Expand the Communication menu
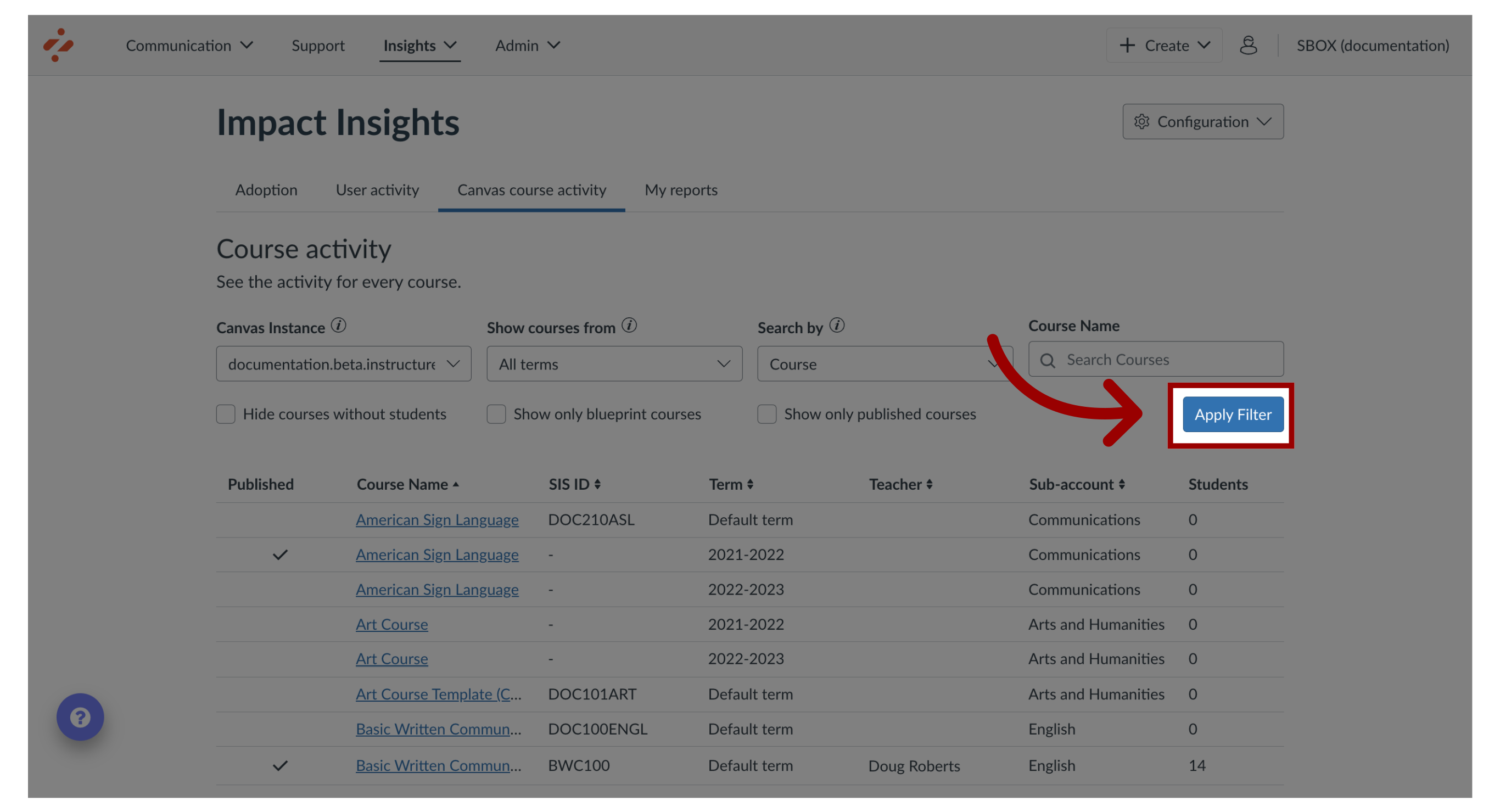Viewport: 1500px width, 812px height. (189, 46)
